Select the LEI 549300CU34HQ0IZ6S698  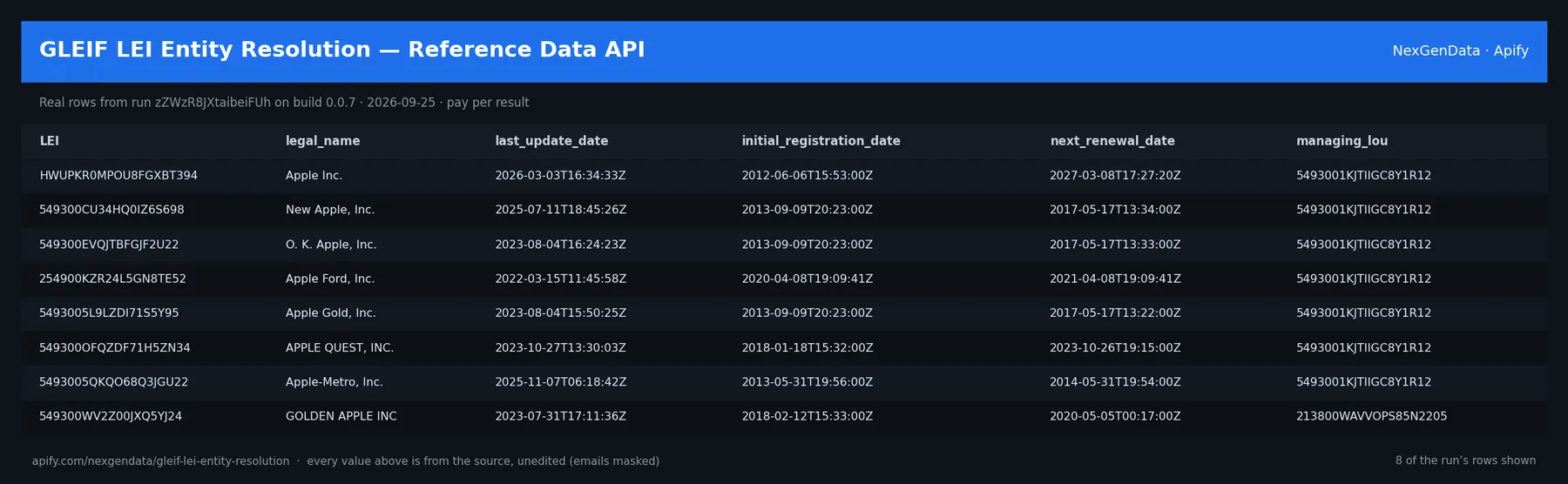(112, 210)
